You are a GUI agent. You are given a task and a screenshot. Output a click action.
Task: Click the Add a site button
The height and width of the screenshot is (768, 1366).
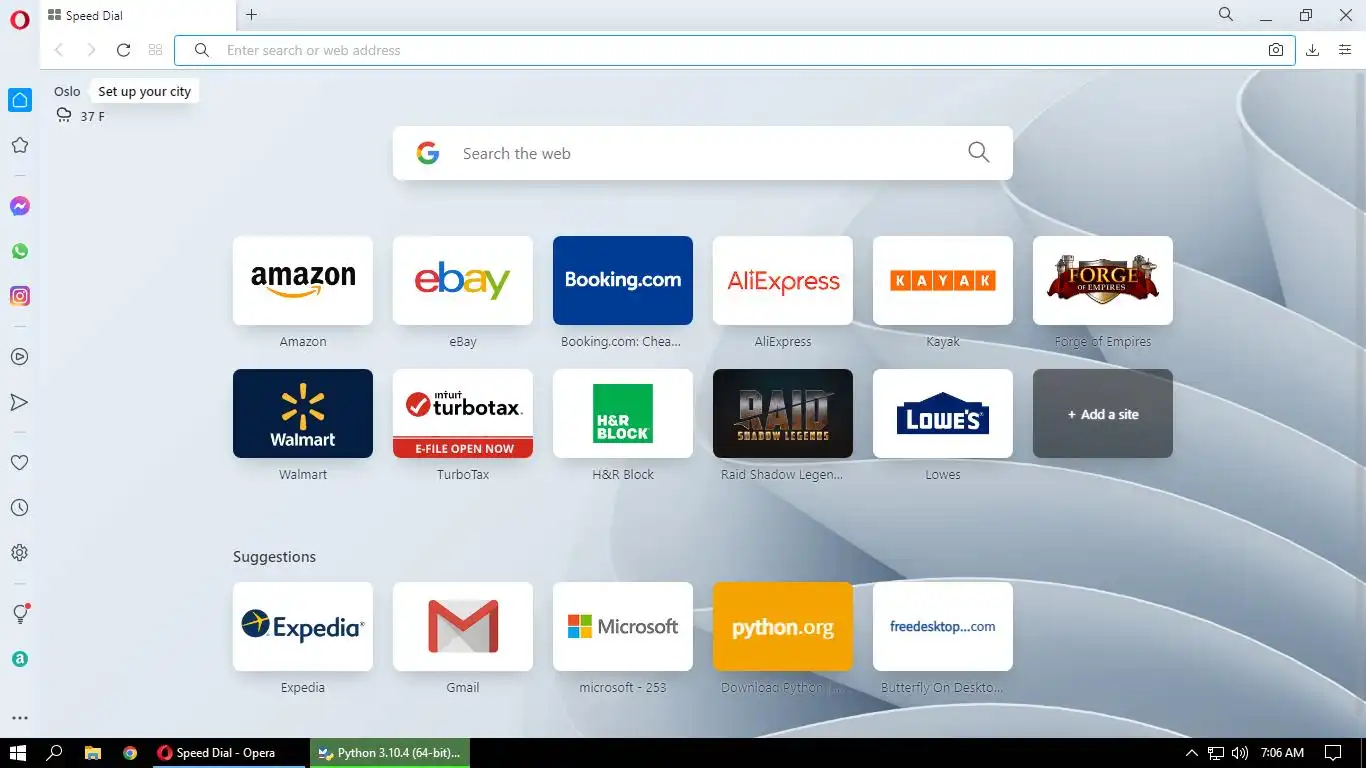click(1103, 413)
